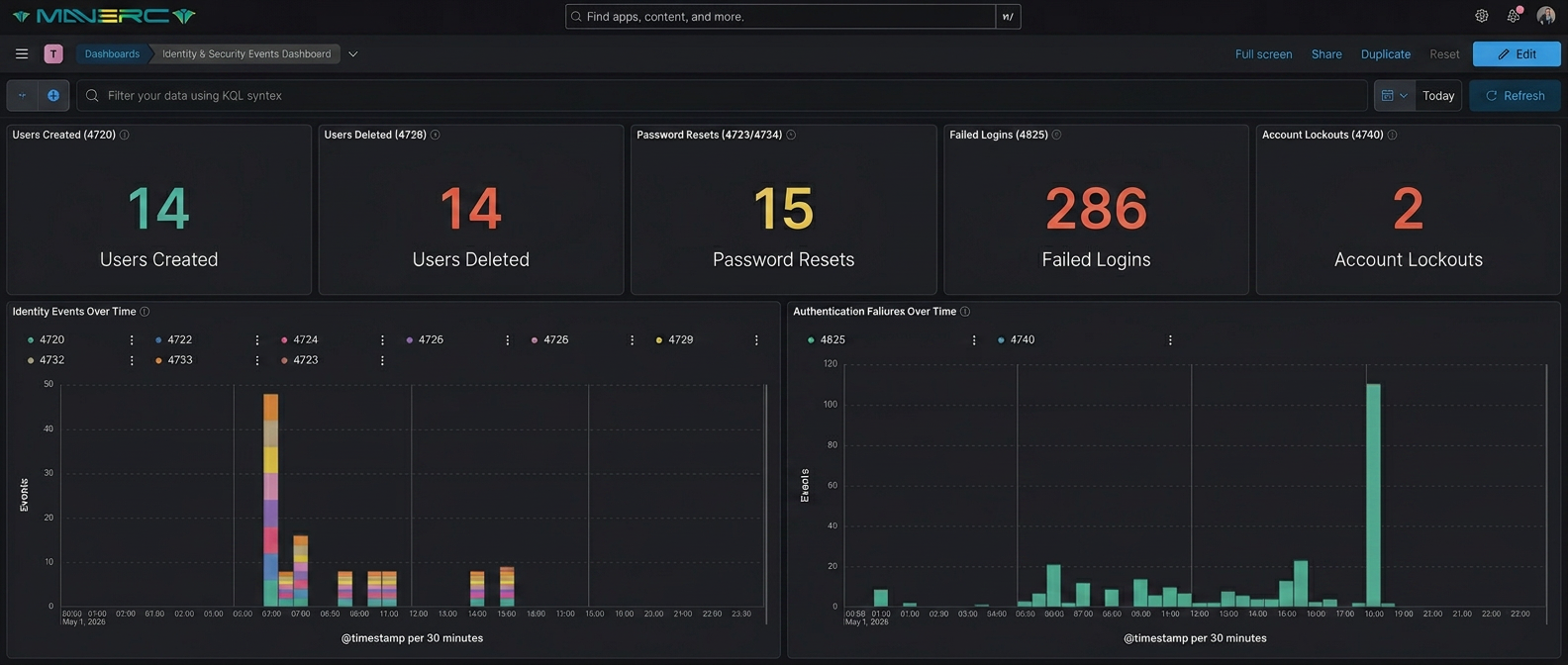This screenshot has width=1568, height=665.
Task: Open options menu for legend 4723
Action: (382, 361)
